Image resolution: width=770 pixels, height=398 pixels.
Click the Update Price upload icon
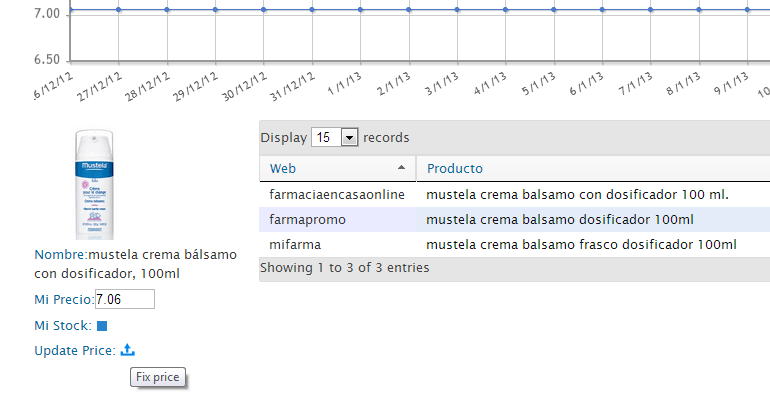[127, 350]
